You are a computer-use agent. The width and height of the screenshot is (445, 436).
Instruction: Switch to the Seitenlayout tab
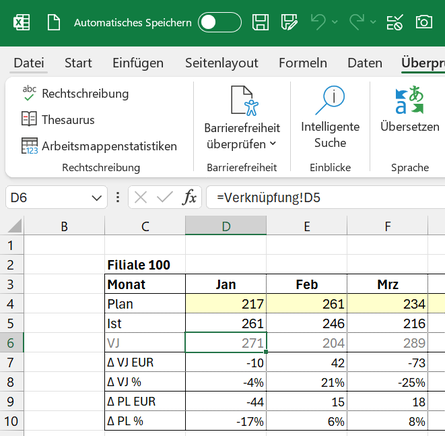(x=222, y=63)
